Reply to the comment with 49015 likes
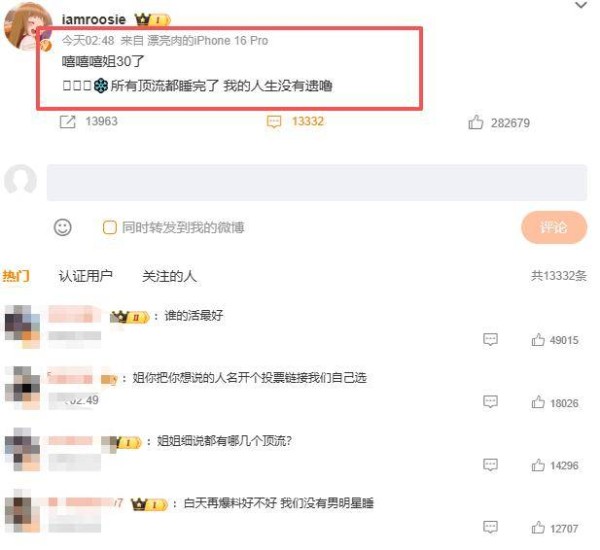The height and width of the screenshot is (550, 600). point(490,339)
